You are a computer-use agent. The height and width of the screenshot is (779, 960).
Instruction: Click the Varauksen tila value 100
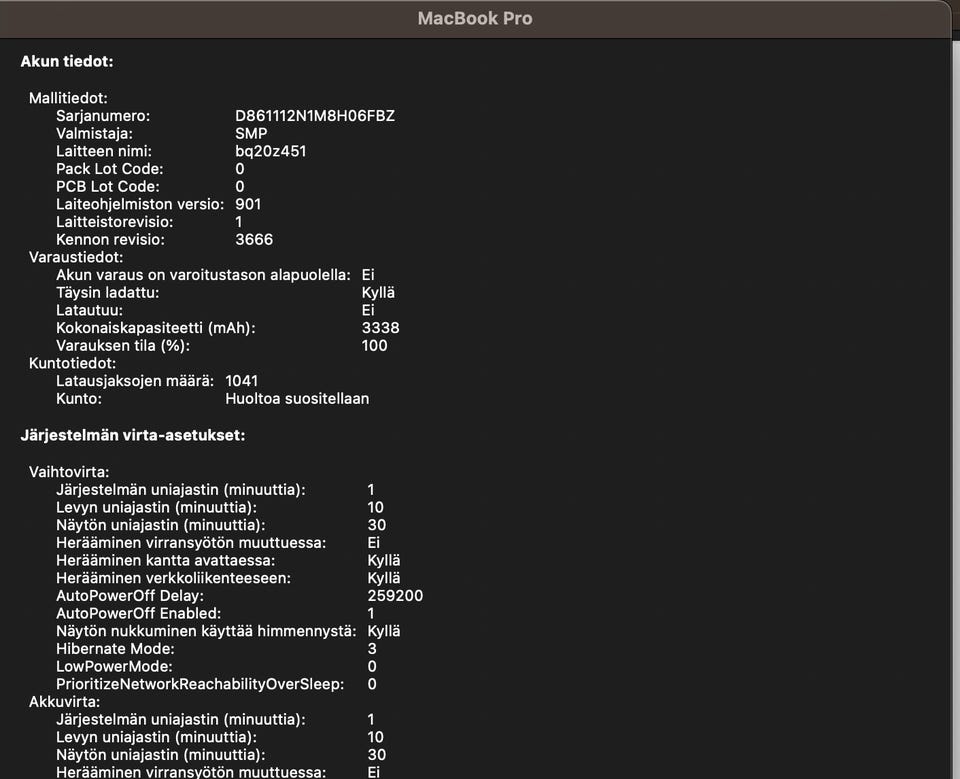[374, 345]
